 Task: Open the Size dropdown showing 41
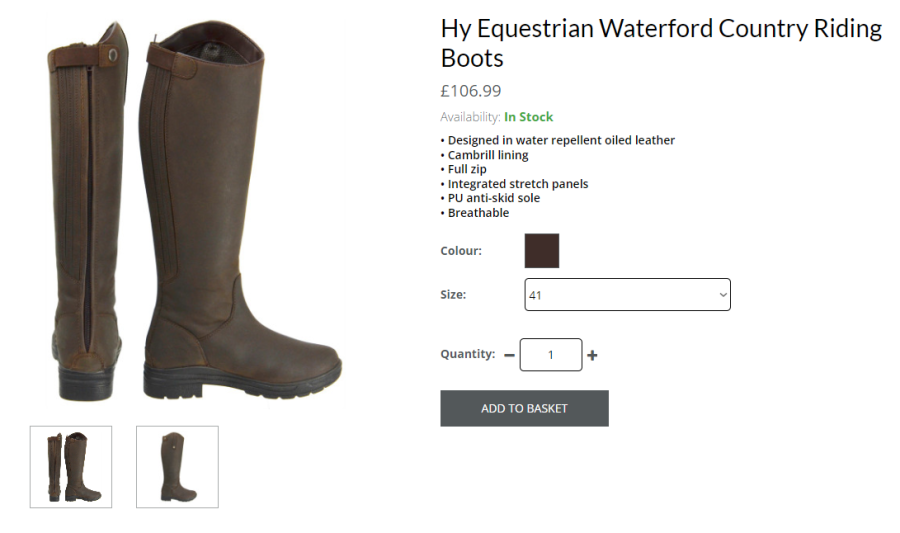[627, 295]
